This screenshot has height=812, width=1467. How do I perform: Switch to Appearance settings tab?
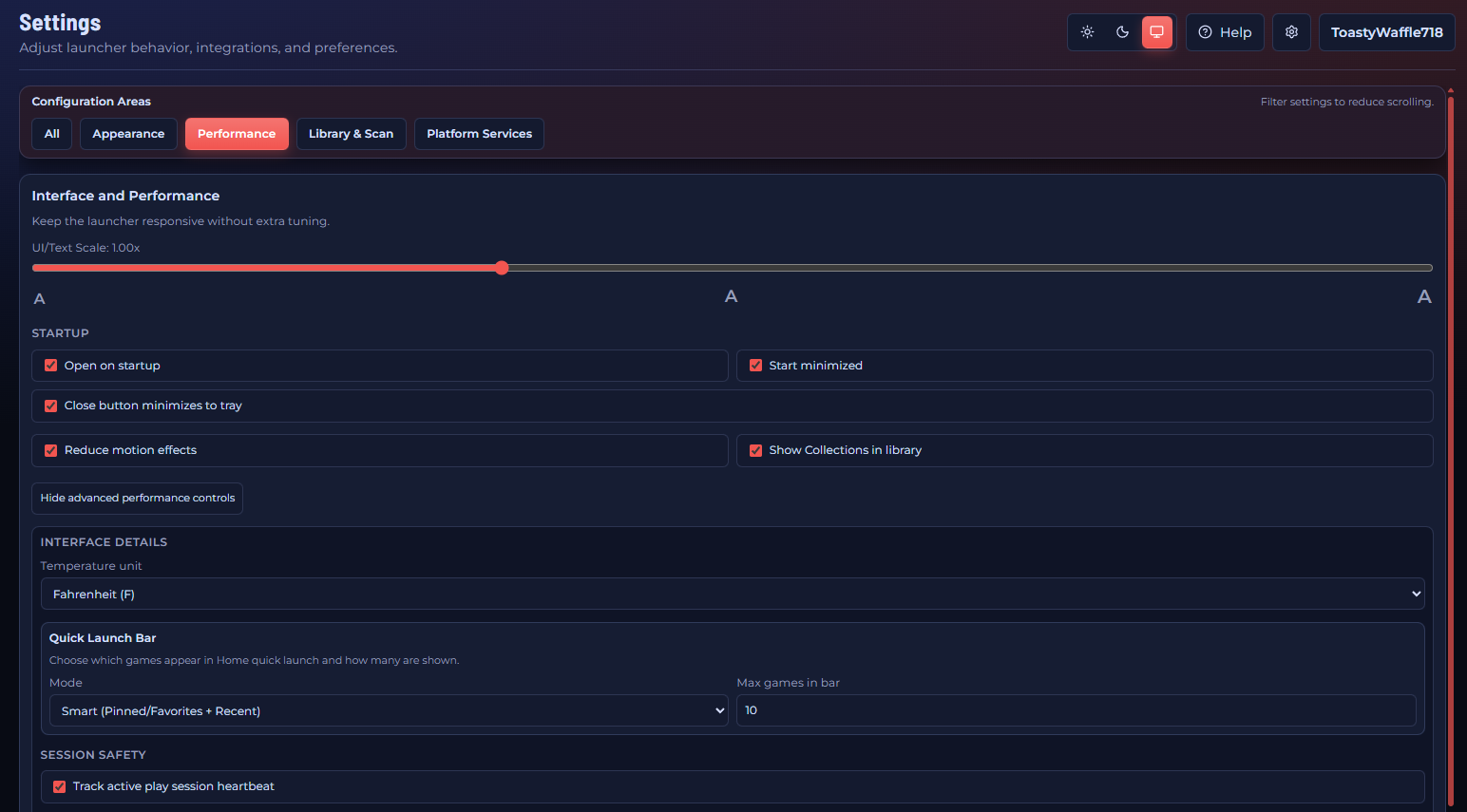128,134
